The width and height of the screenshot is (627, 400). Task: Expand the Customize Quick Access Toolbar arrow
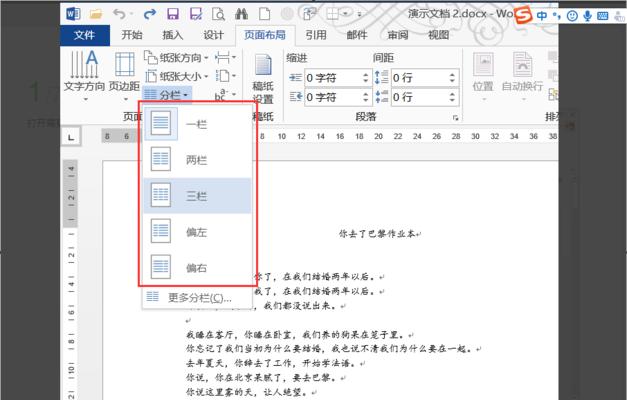pos(359,15)
